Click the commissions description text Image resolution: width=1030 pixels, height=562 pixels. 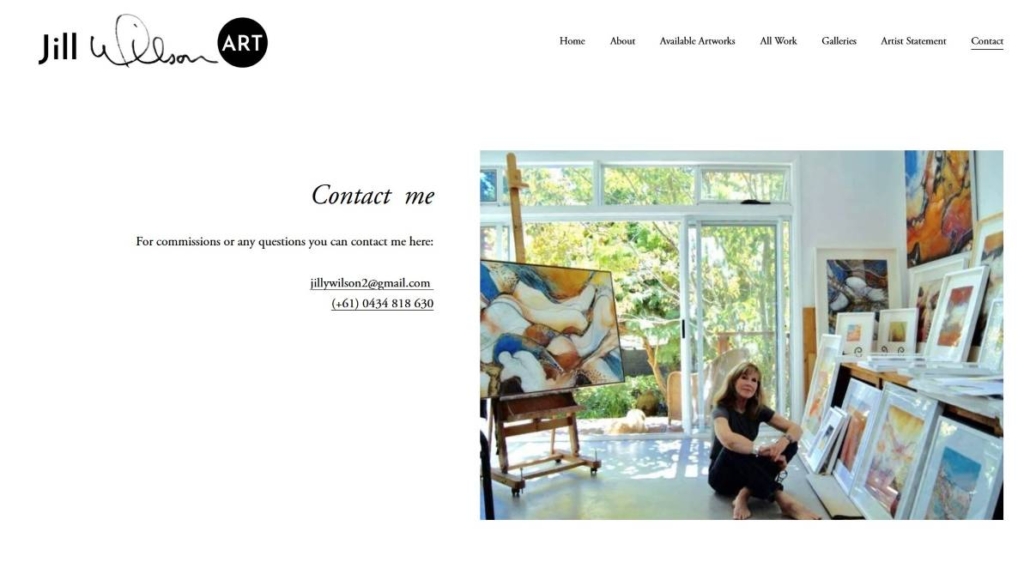click(x=284, y=242)
